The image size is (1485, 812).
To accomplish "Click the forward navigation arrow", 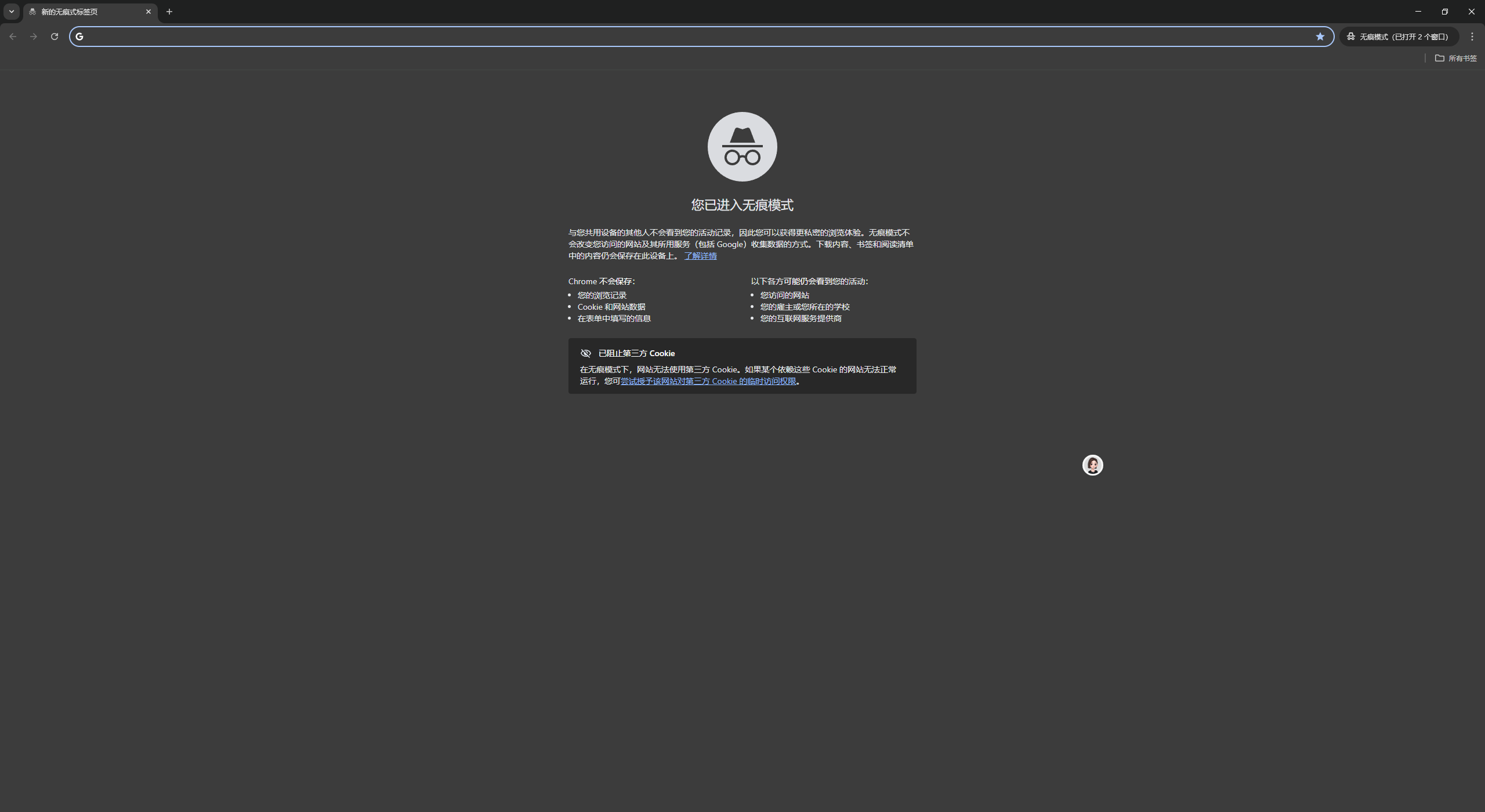I will pyautogui.click(x=34, y=37).
